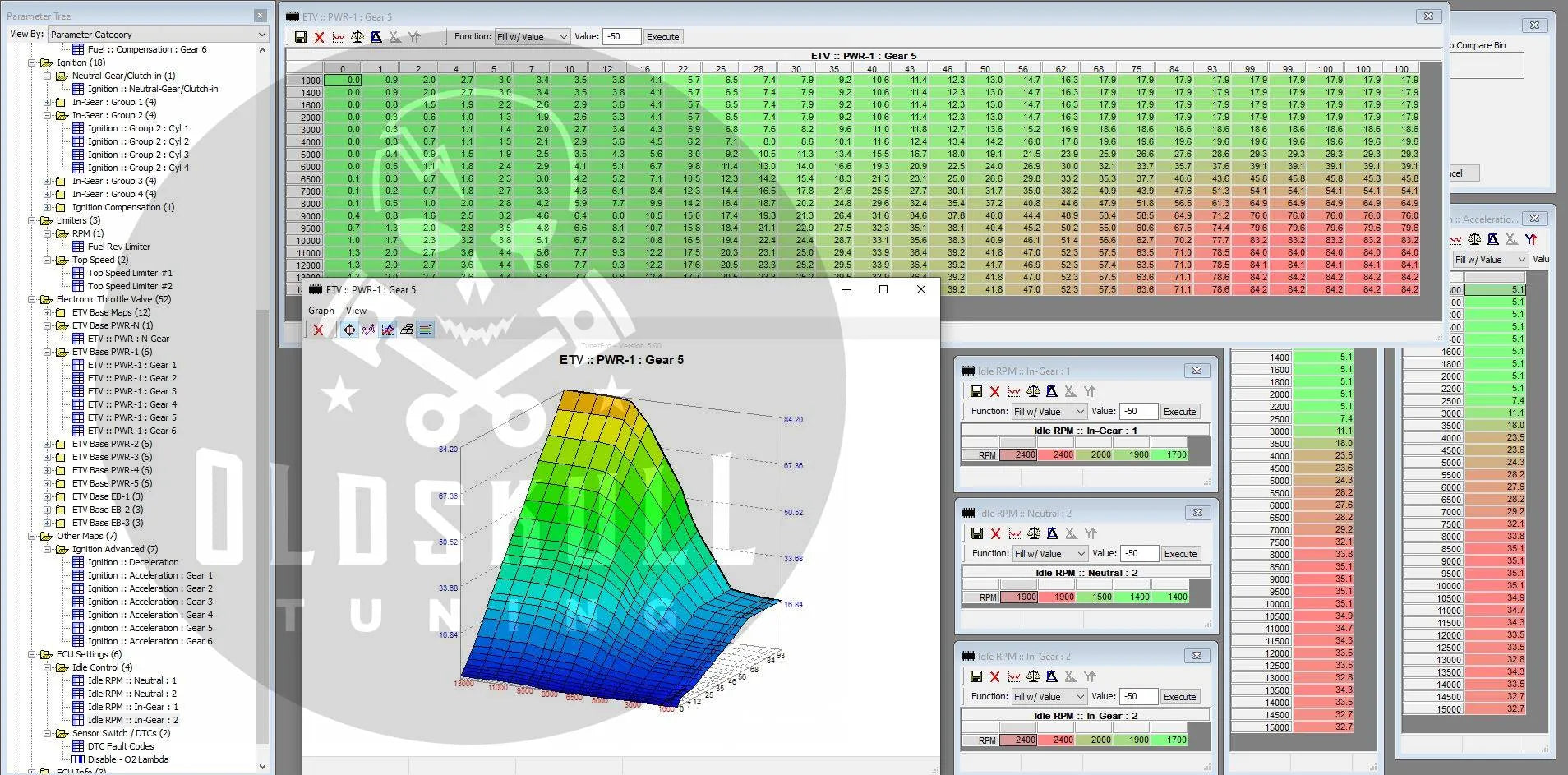Click the save icon in the Idle RPM Neutral 2 window
This screenshot has width=1568, height=775.
(x=976, y=534)
